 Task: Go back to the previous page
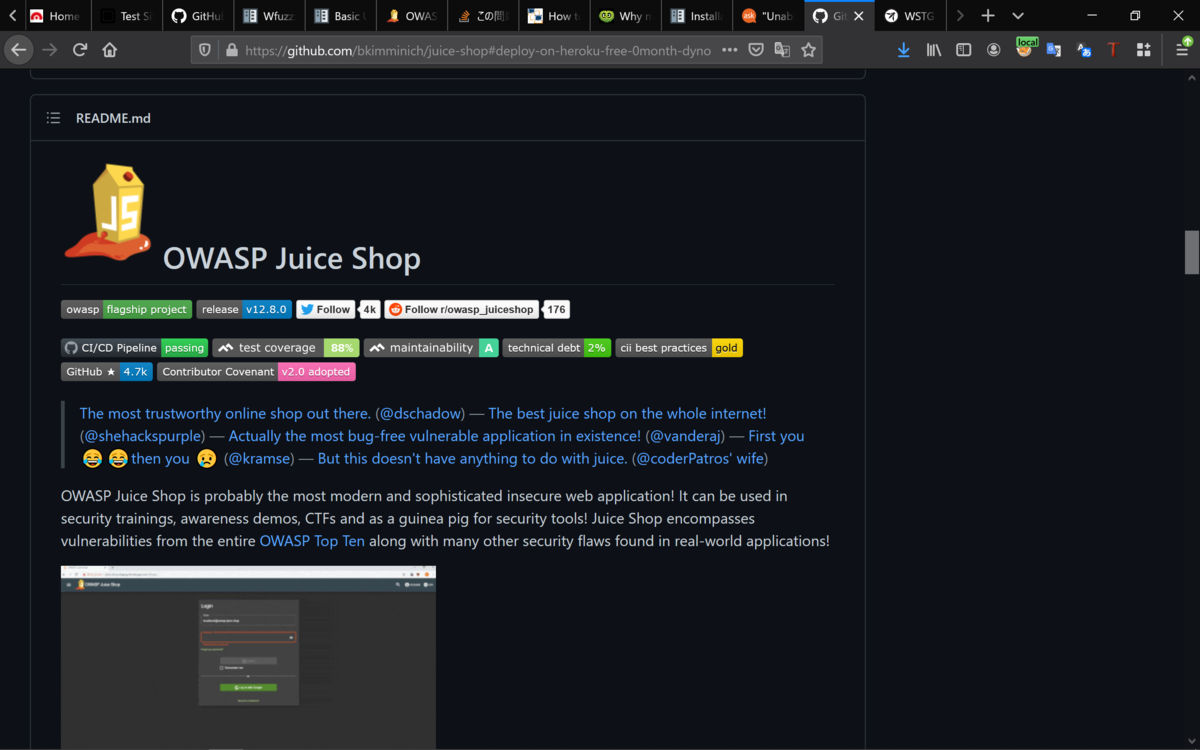[19, 50]
